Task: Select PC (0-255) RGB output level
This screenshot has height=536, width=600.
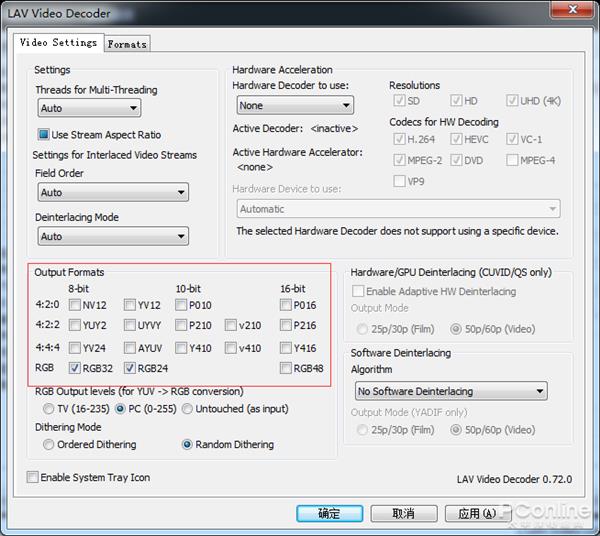Action: click(x=120, y=409)
